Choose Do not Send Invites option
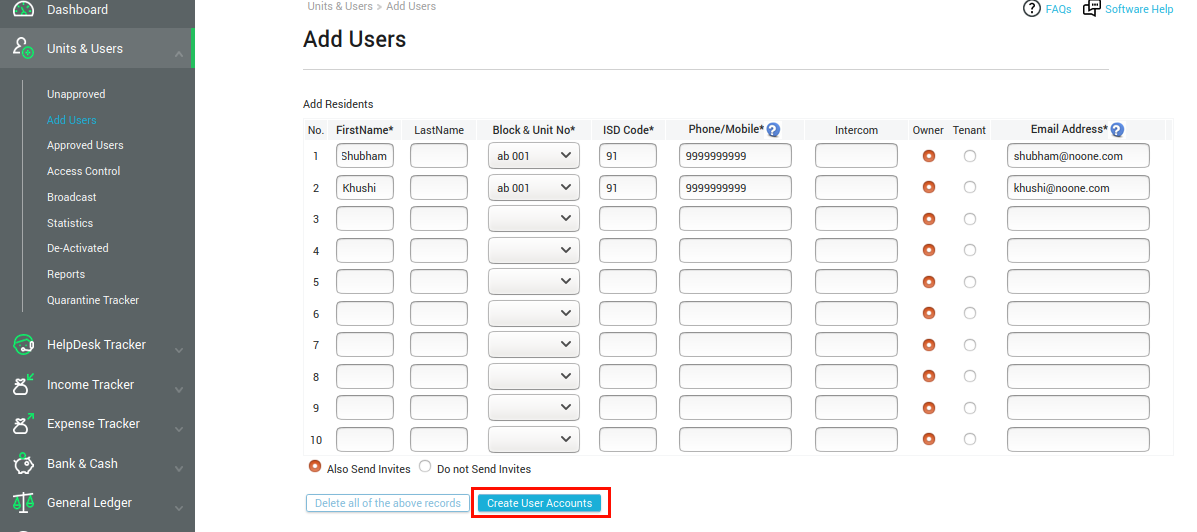This screenshot has height=532, width=1197. coord(425,466)
